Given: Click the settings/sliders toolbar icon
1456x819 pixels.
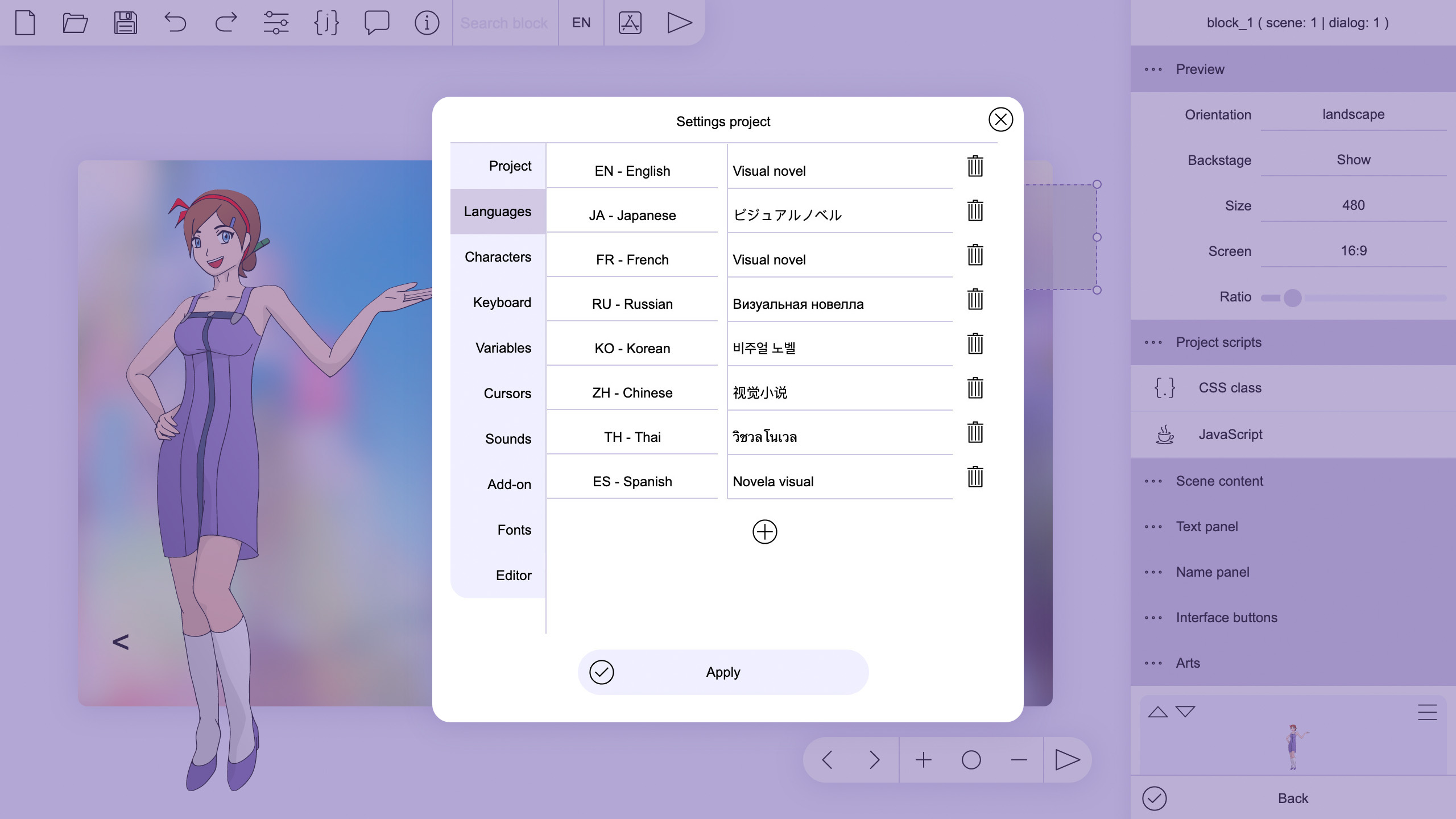Looking at the screenshot, I should coord(276,22).
